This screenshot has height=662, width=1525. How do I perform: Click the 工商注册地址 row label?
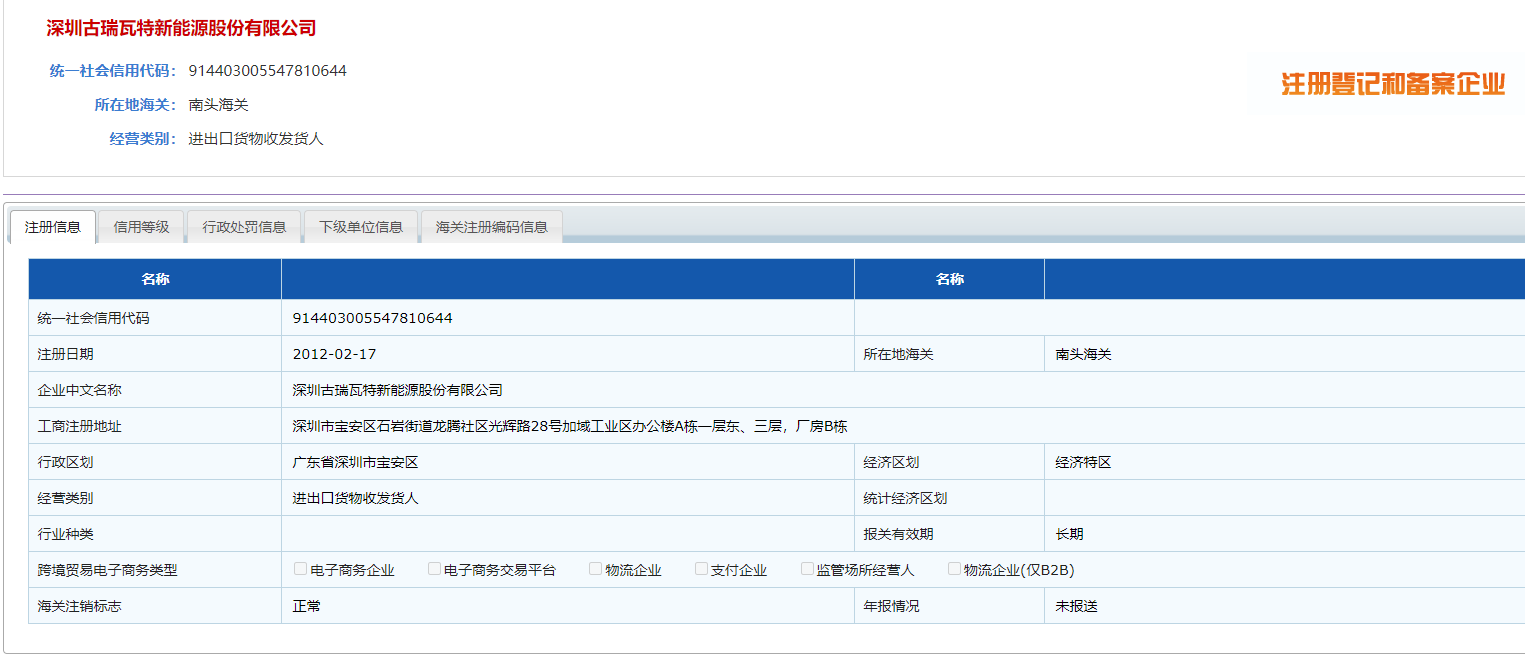pos(79,426)
